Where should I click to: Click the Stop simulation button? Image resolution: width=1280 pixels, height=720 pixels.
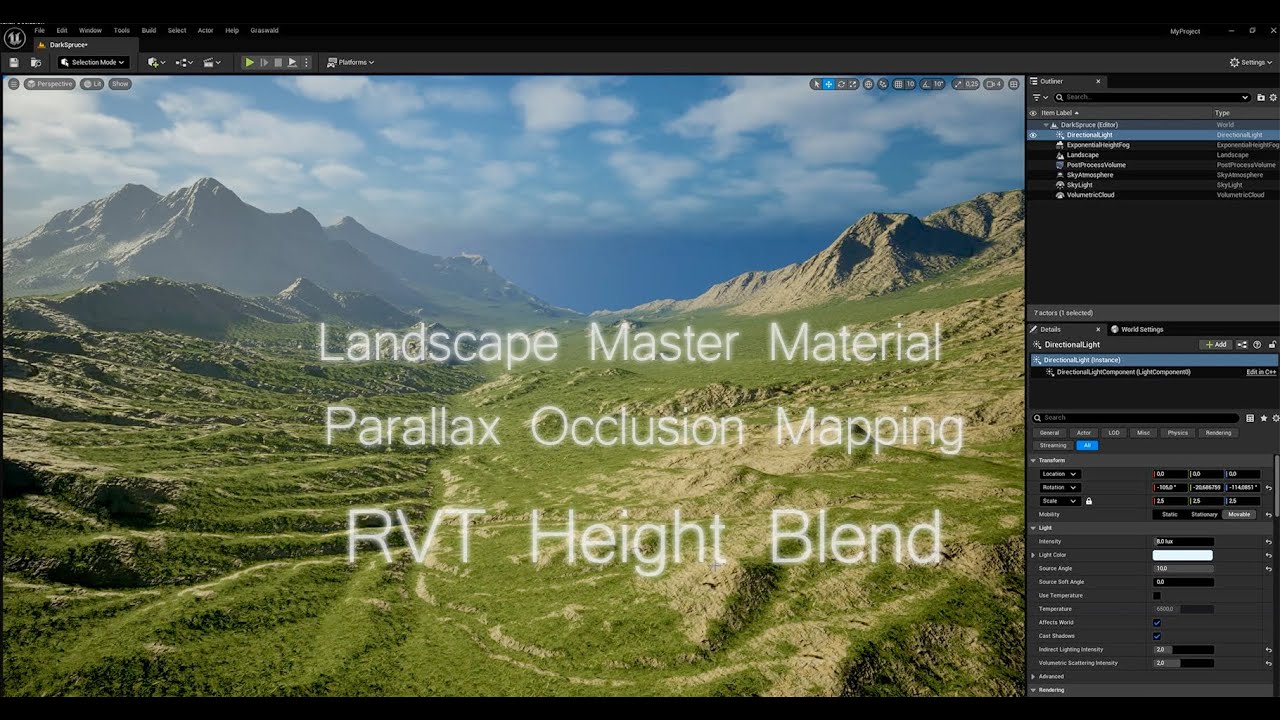[278, 62]
